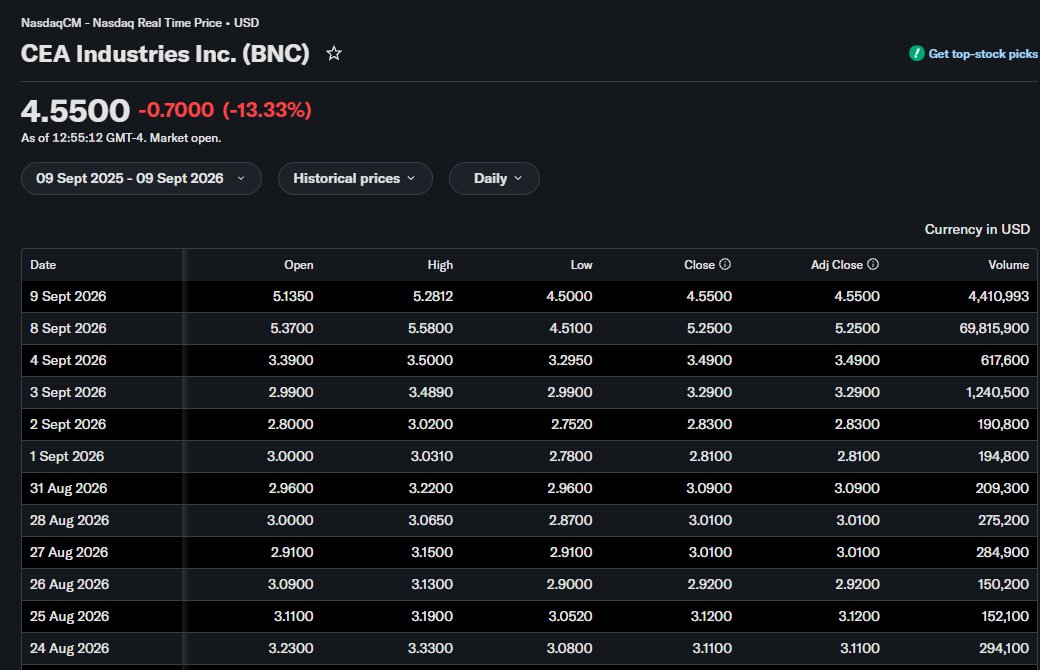Select the 1 Sept 2026 date cell
This screenshot has width=1040, height=670.
(66, 456)
